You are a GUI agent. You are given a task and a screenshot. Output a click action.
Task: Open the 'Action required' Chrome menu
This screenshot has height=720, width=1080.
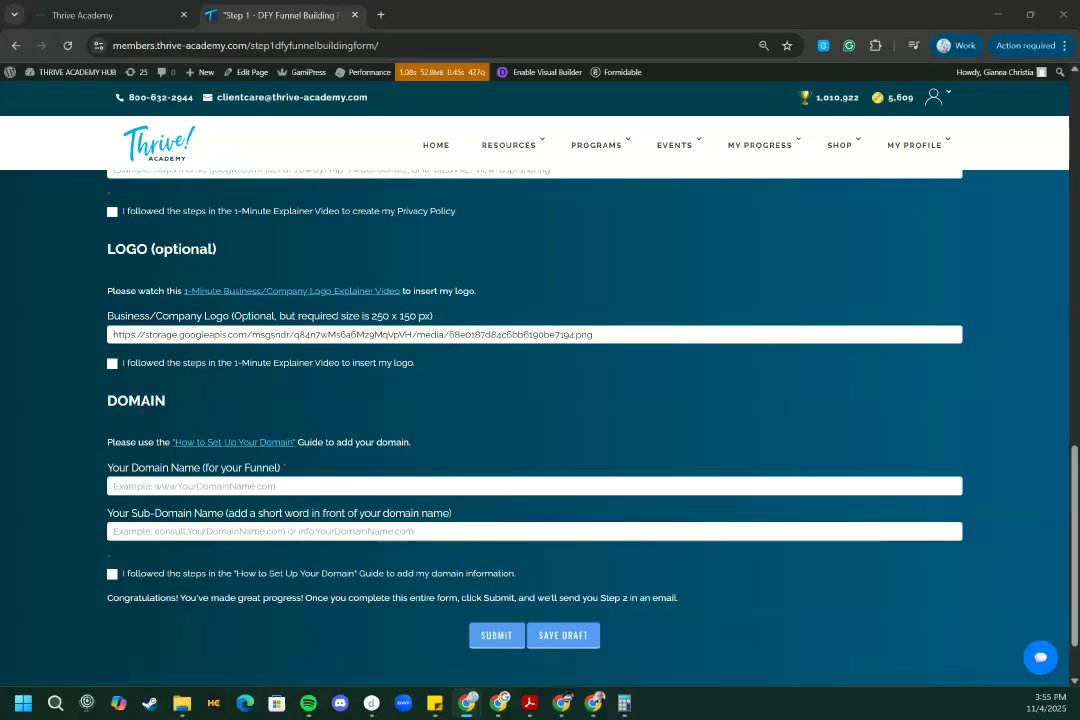1031,45
